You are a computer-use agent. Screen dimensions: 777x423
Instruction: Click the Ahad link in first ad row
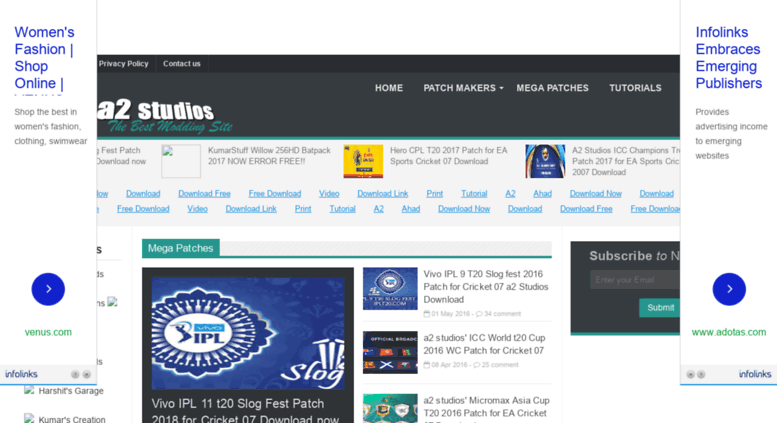tap(542, 194)
